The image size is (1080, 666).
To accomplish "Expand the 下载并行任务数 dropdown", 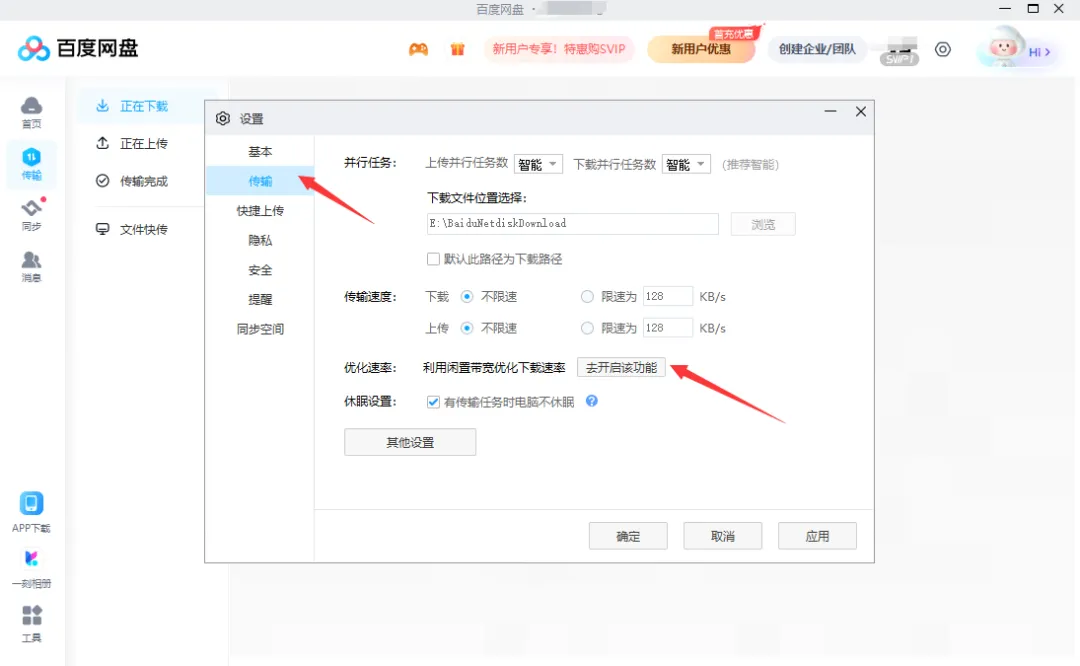I will 686,164.
